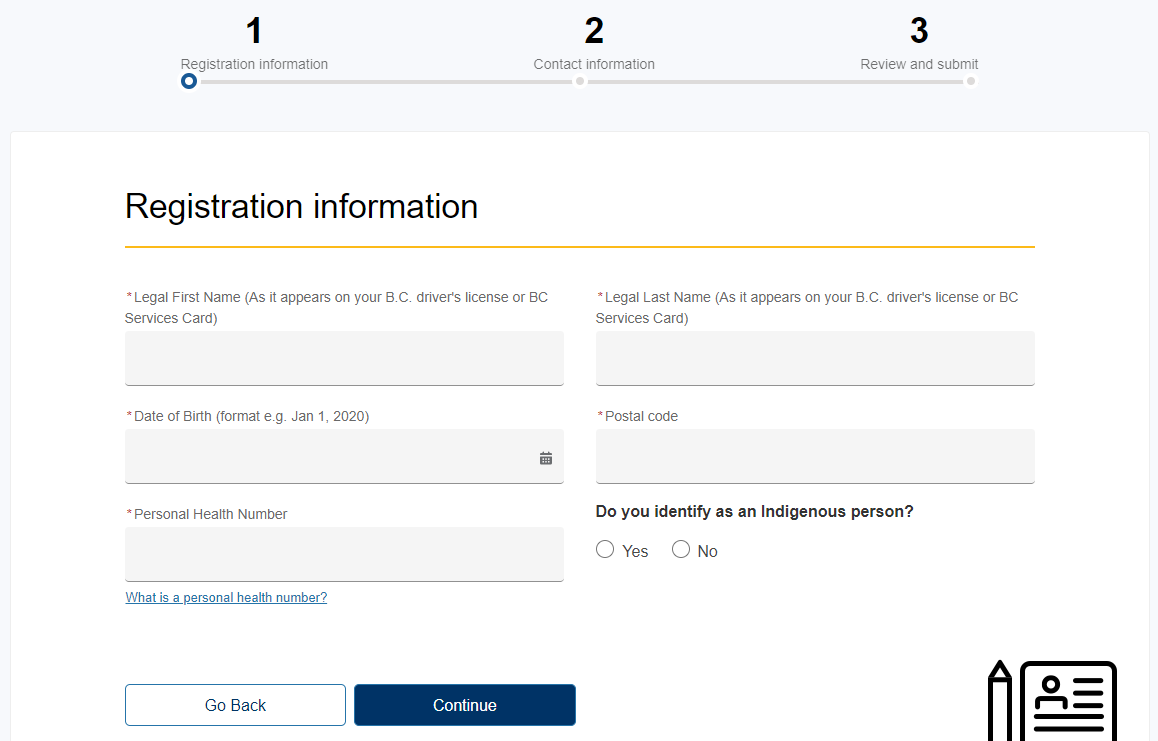Click the Legal First Name field
Image resolution: width=1158 pixels, height=741 pixels.
coord(344,358)
